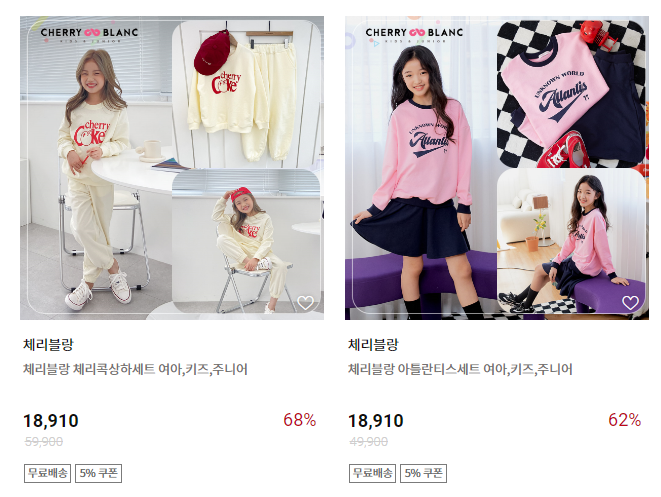This screenshot has width=661, height=497.
Task: Click the 68% discount label
Action: tap(299, 420)
